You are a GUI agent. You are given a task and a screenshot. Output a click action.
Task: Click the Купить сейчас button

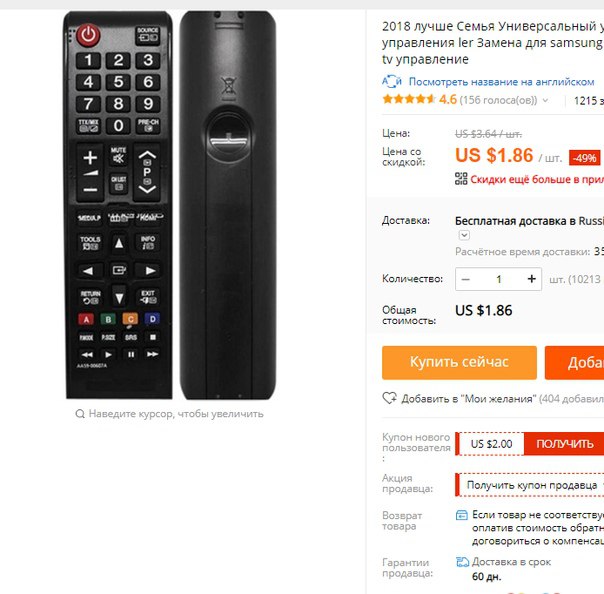[459, 362]
